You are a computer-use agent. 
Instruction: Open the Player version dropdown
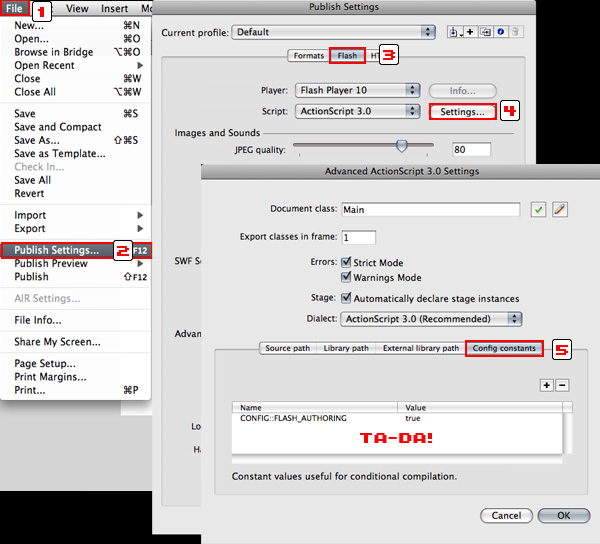(357, 90)
